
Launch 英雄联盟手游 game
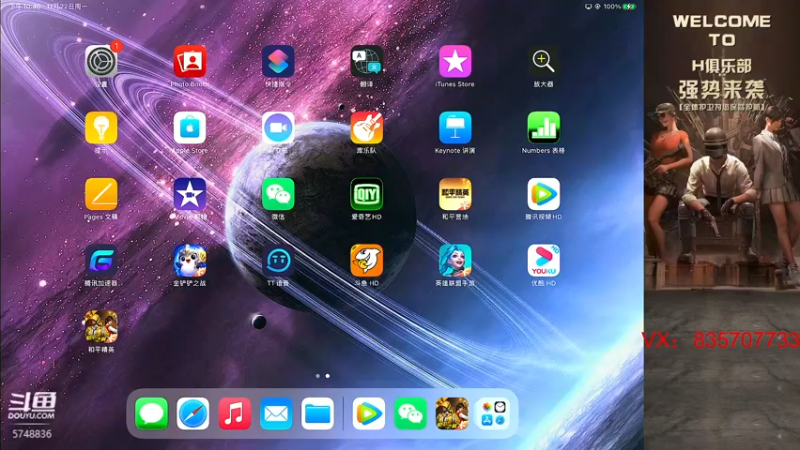point(455,260)
